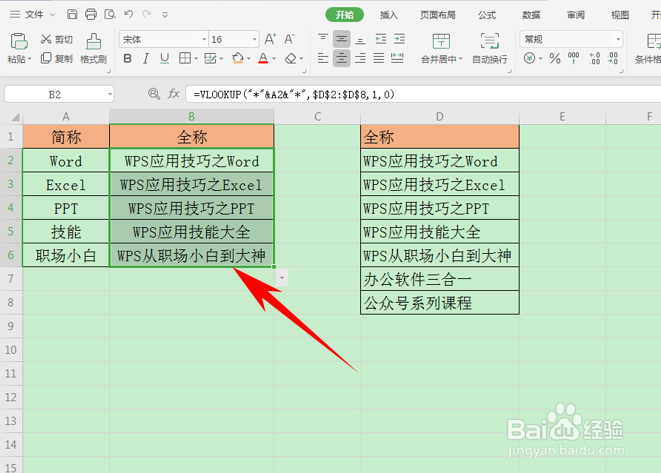
Task: Click the Save icon in the top bar
Action: point(72,14)
